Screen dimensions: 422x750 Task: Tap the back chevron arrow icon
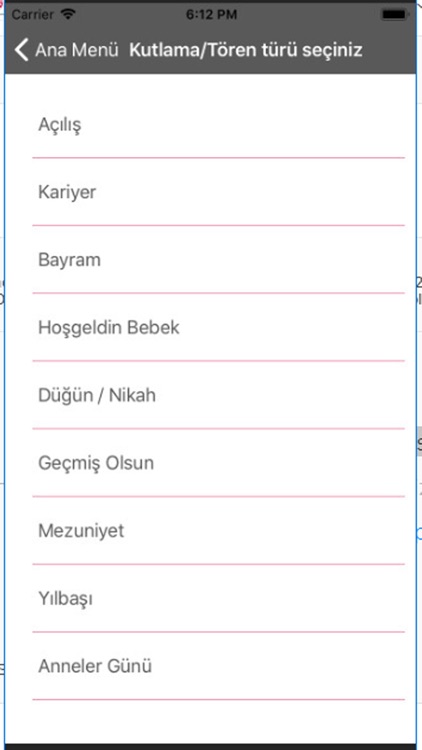click(x=22, y=50)
